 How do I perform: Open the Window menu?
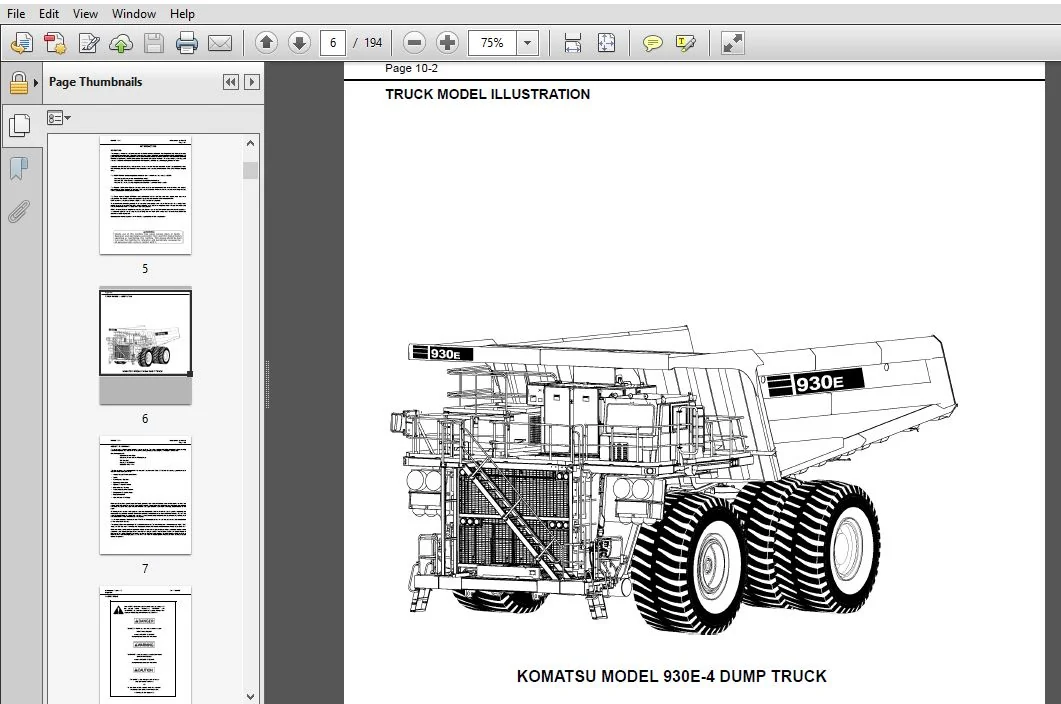[x=134, y=14]
